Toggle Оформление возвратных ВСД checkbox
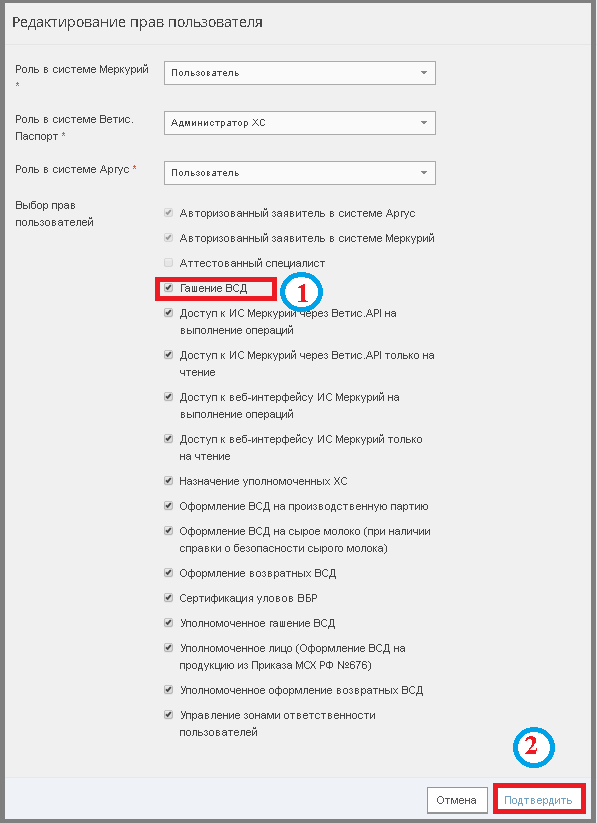 (x=169, y=573)
